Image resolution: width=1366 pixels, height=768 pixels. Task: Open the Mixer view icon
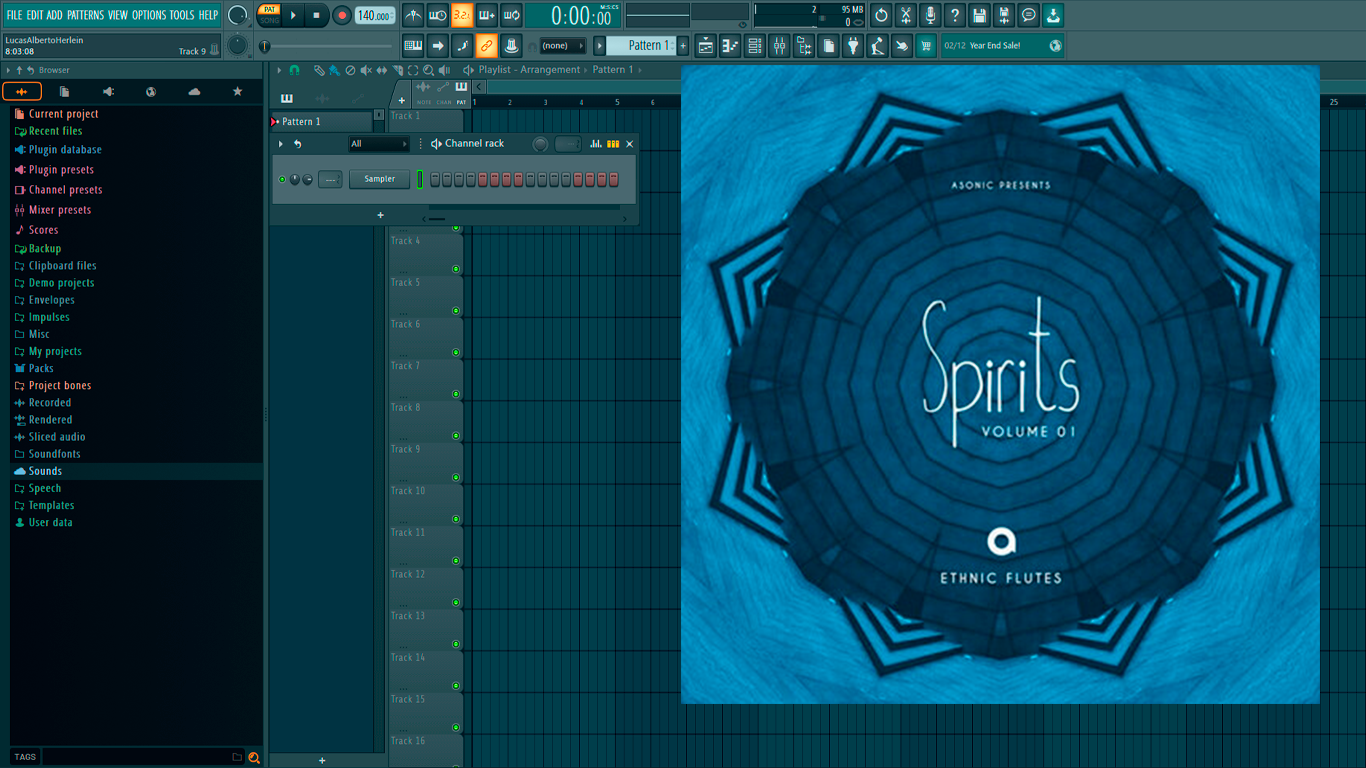click(779, 45)
